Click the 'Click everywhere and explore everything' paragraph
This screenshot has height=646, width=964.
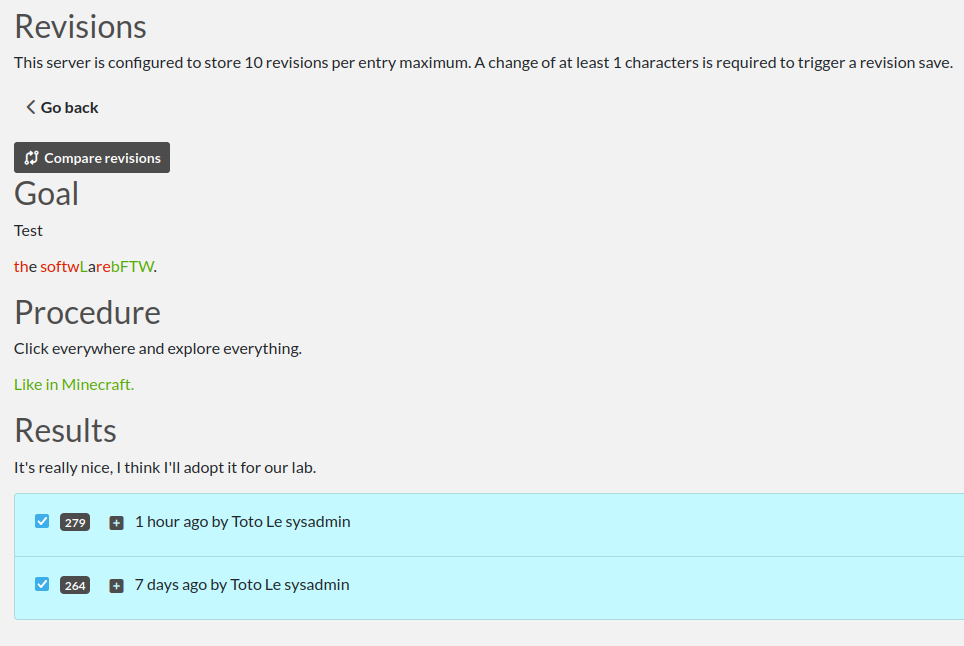coord(158,349)
